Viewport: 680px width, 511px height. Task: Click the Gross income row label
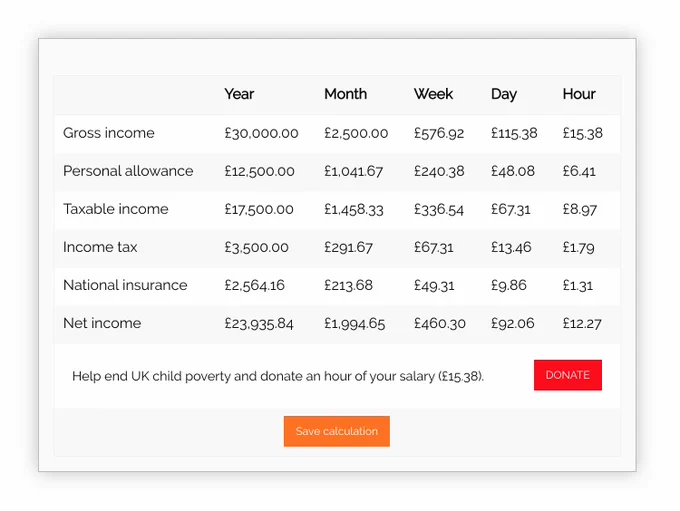tap(108, 133)
